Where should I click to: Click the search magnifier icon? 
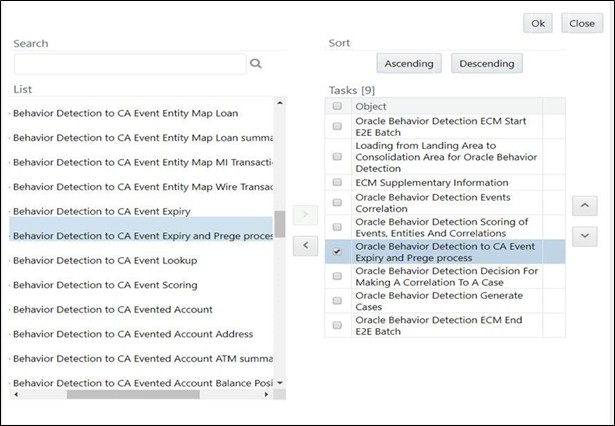pos(256,64)
